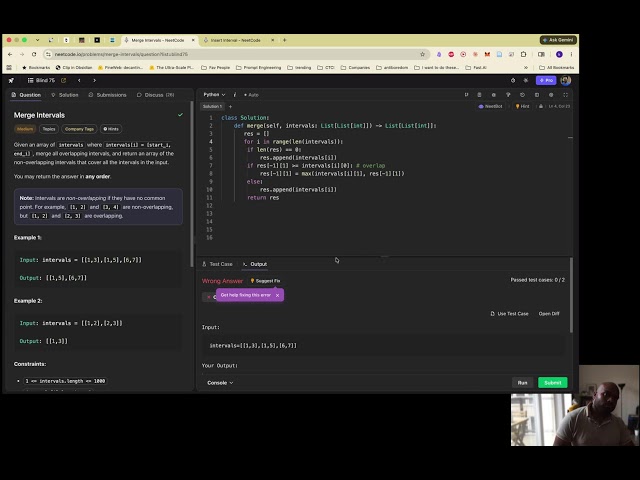Image resolution: width=640 pixels, height=480 pixels.
Task: Show the Company Tags
Action: tap(79, 129)
